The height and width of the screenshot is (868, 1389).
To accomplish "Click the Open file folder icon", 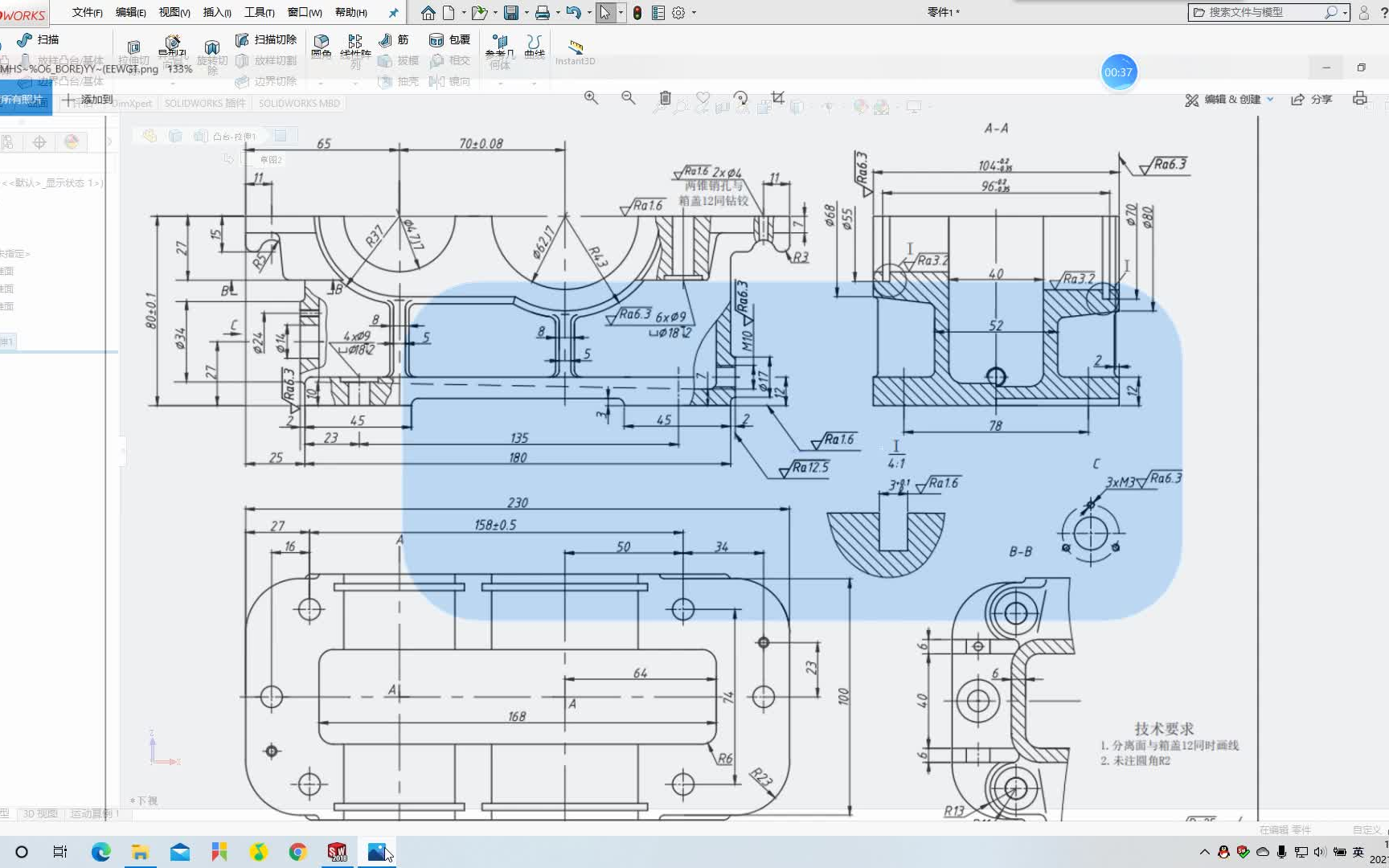I will (x=479, y=13).
